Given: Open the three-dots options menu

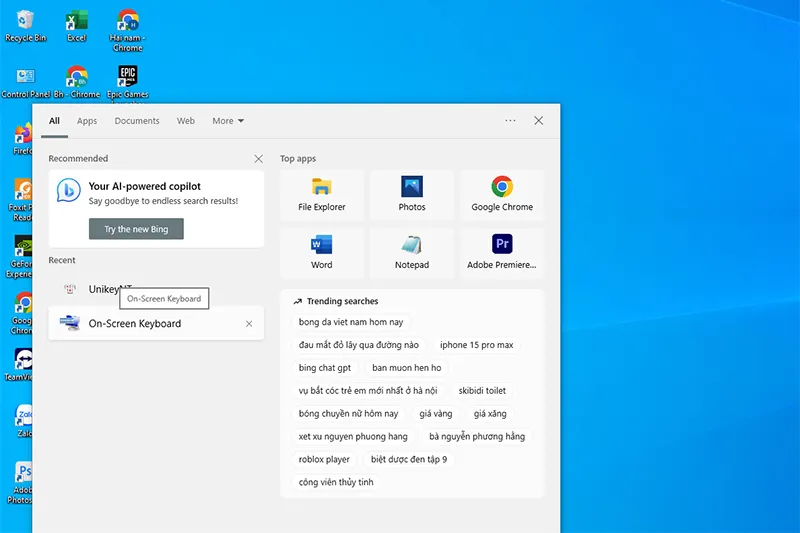Looking at the screenshot, I should [x=510, y=121].
